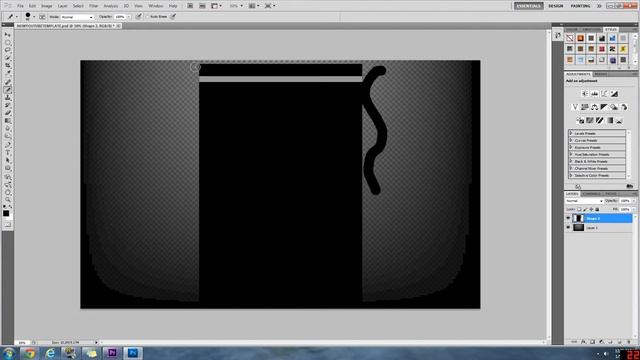
Task: Add a Gradient Map adjustment
Action: click(610, 120)
